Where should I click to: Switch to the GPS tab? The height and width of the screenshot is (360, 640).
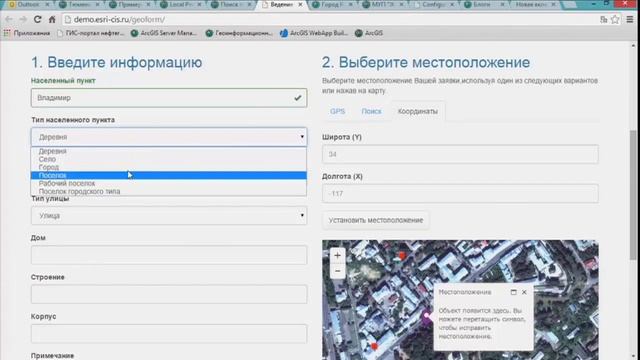[x=338, y=111]
